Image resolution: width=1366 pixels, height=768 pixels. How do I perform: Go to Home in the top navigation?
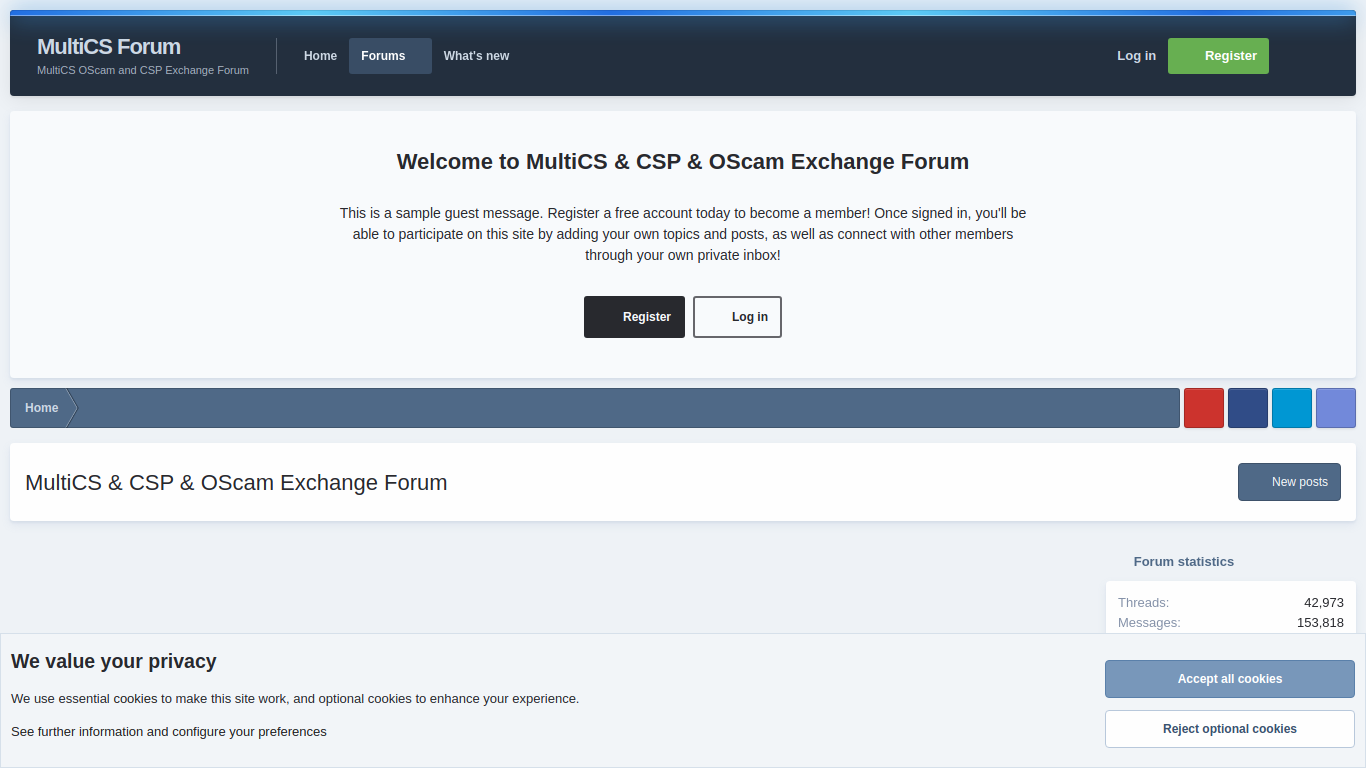tap(320, 56)
